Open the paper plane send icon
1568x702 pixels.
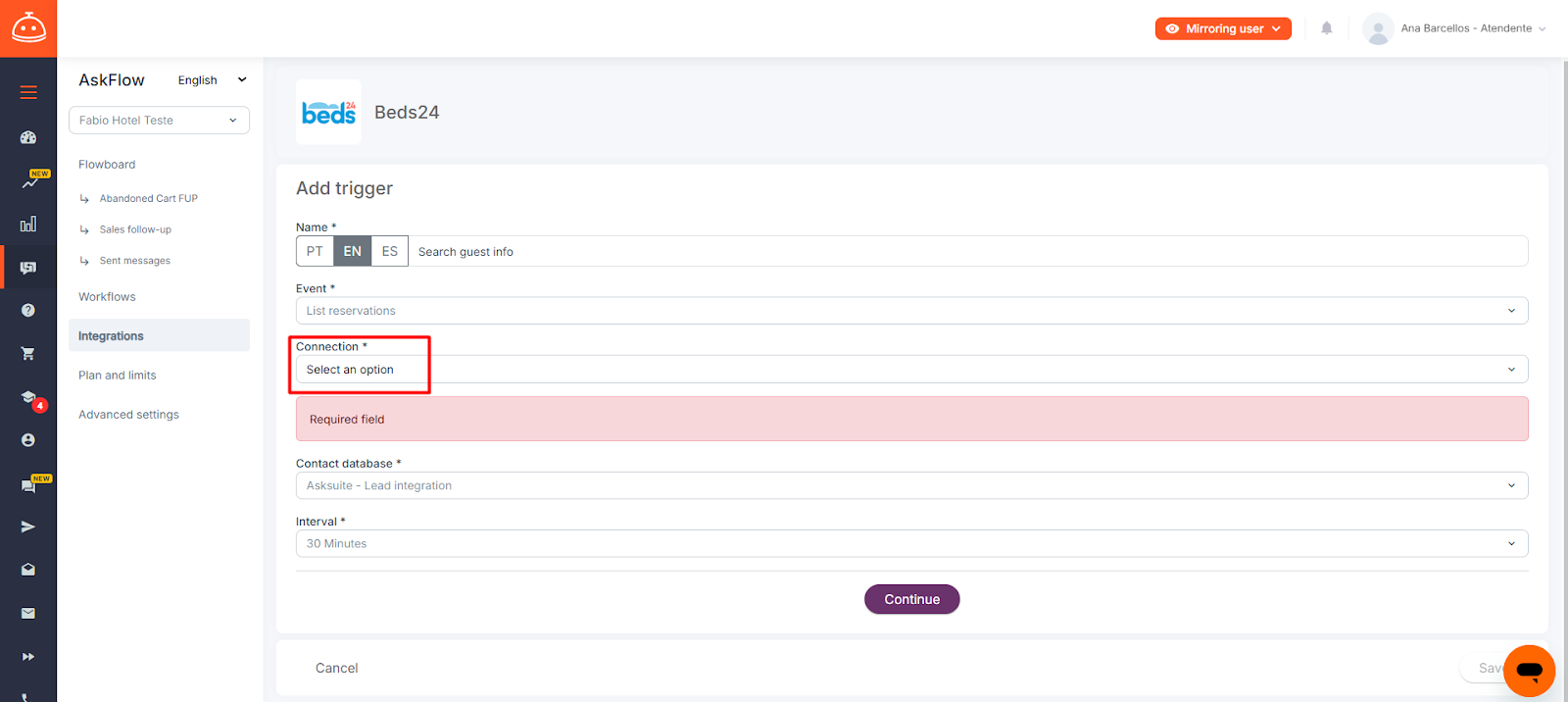coord(28,526)
